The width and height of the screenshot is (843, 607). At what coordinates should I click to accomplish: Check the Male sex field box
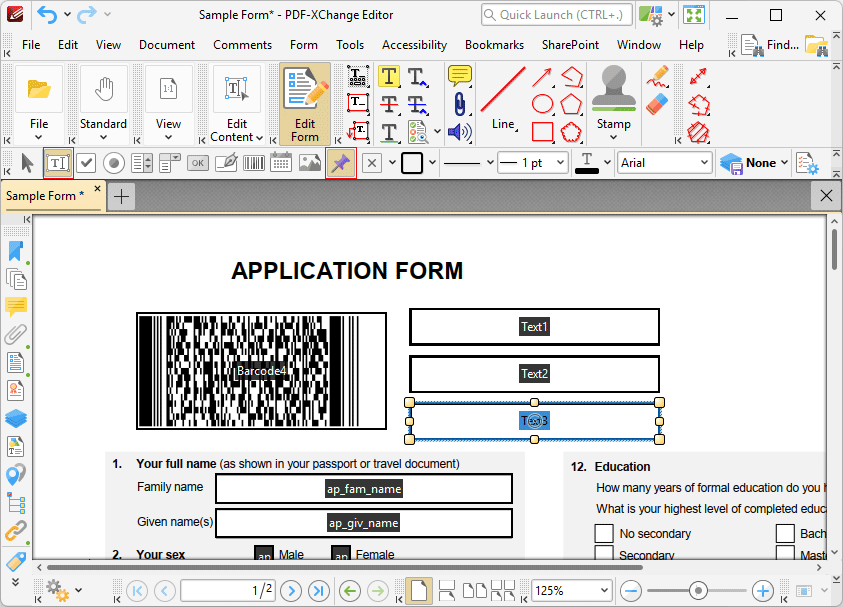264,553
